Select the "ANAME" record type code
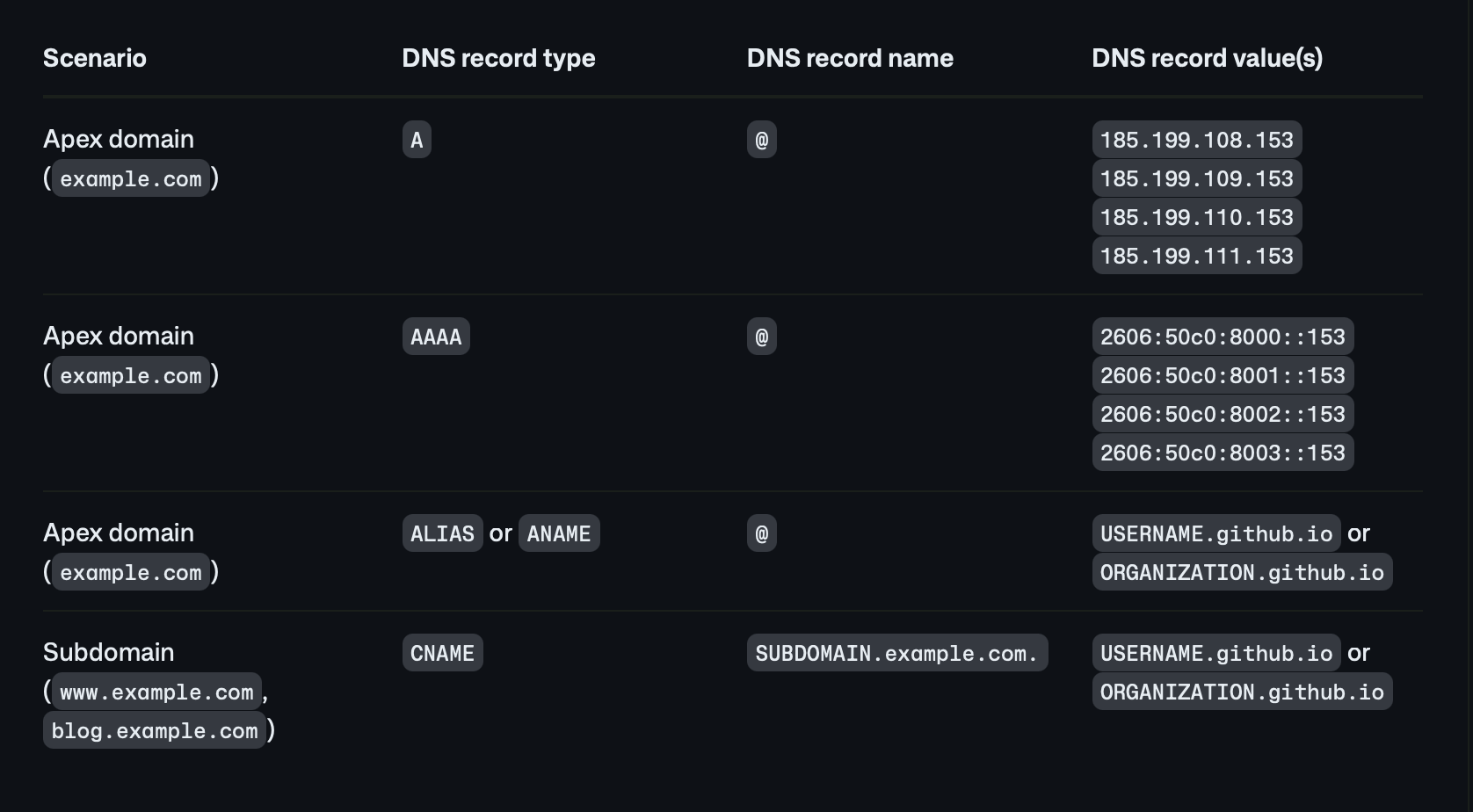The image size is (1473, 812). click(x=559, y=533)
